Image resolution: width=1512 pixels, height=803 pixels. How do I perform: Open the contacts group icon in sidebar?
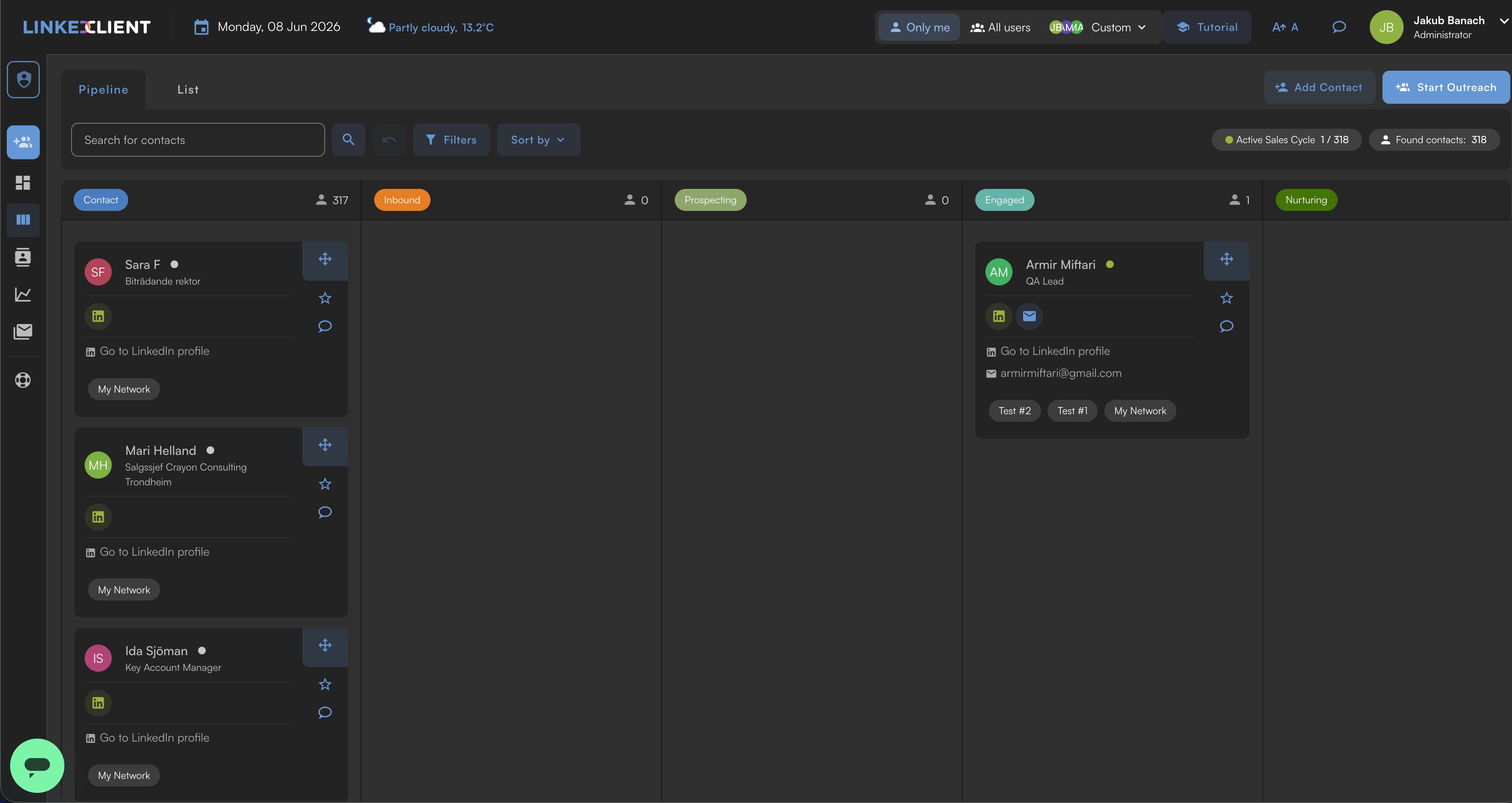point(23,142)
